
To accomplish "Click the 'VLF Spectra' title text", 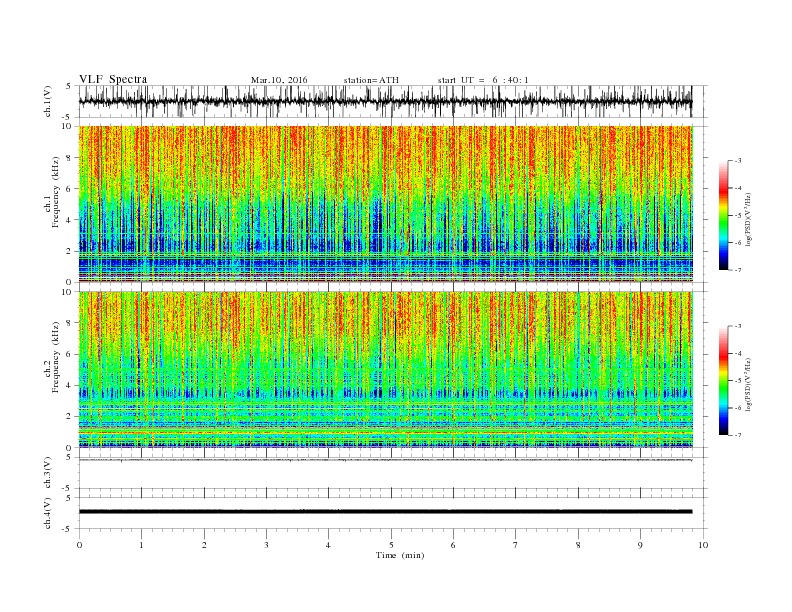I will tap(113, 79).
